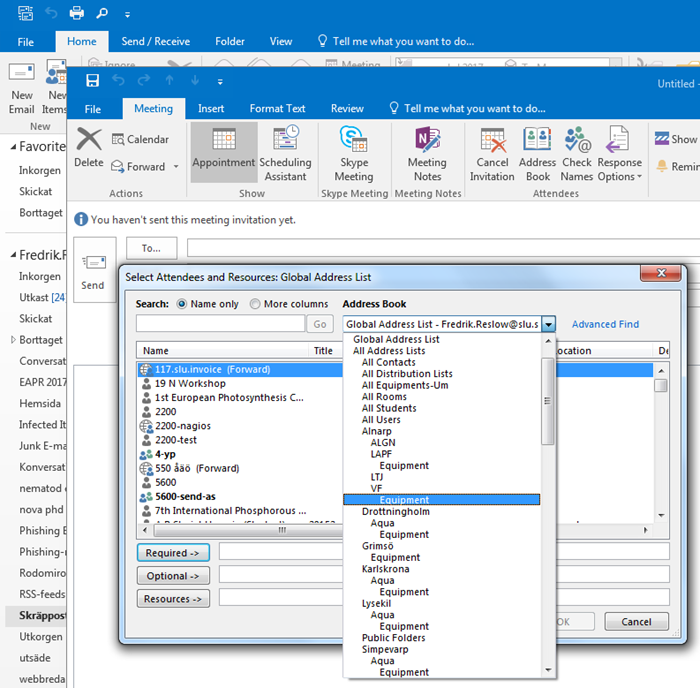Click the Undo arrow in meeting window toolbar
700x688 pixels.
click(x=118, y=80)
